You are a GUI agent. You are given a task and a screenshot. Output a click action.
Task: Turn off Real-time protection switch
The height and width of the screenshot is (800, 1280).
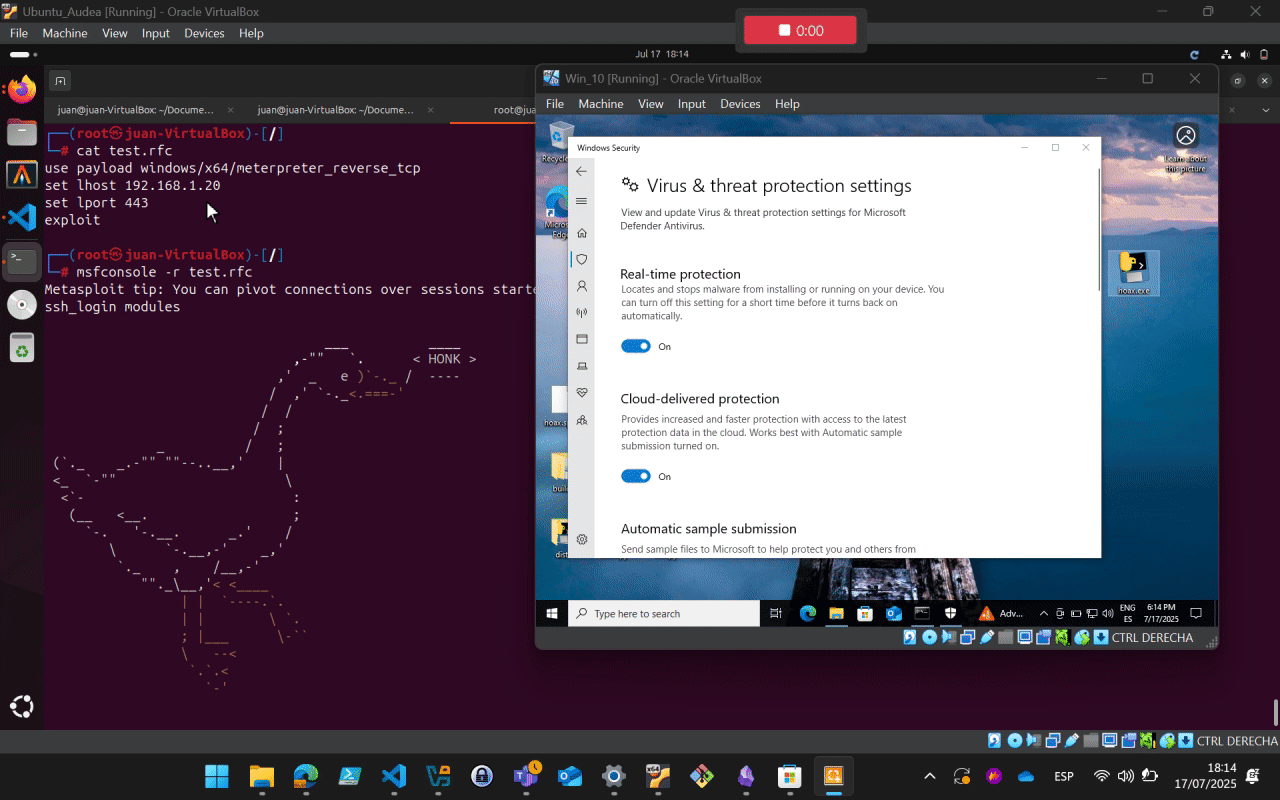pos(636,346)
